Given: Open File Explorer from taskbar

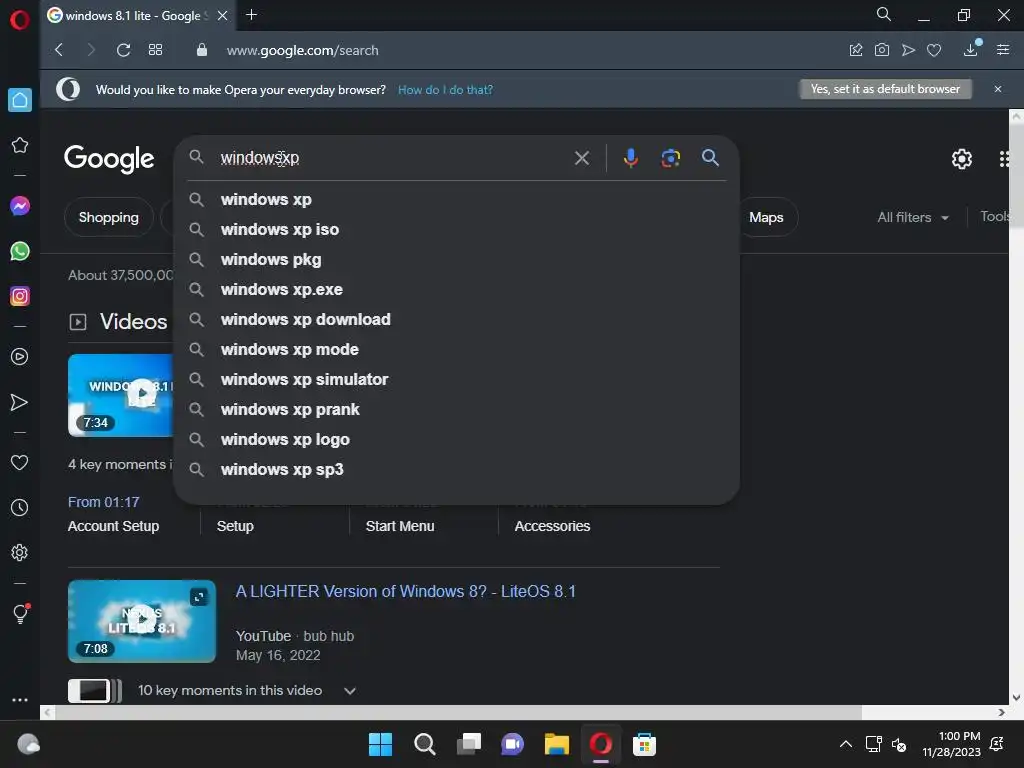Looking at the screenshot, I should [x=557, y=744].
